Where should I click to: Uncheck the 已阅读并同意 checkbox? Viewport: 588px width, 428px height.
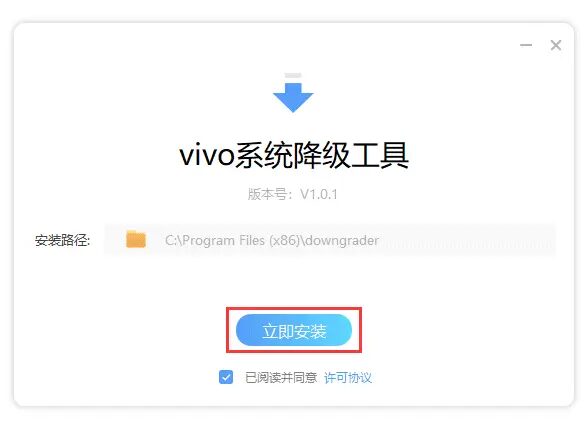(x=226, y=377)
